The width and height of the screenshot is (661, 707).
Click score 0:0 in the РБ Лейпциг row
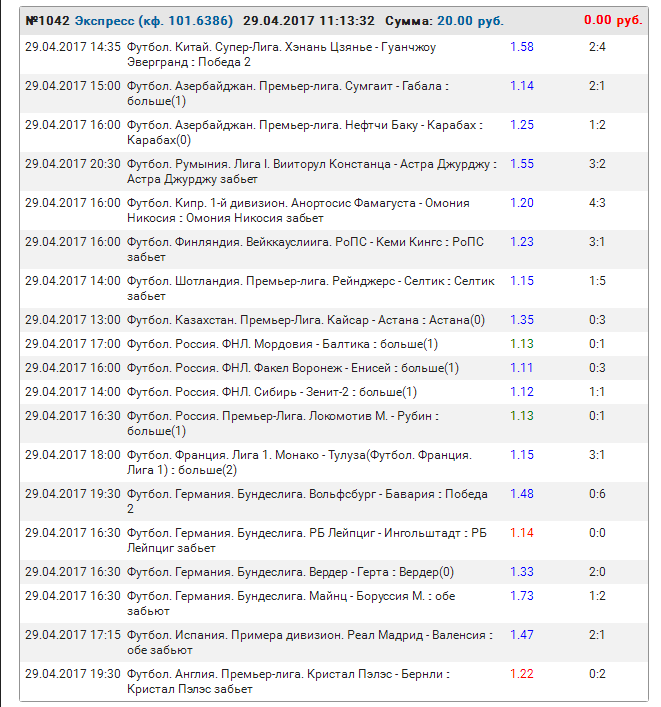tap(597, 533)
